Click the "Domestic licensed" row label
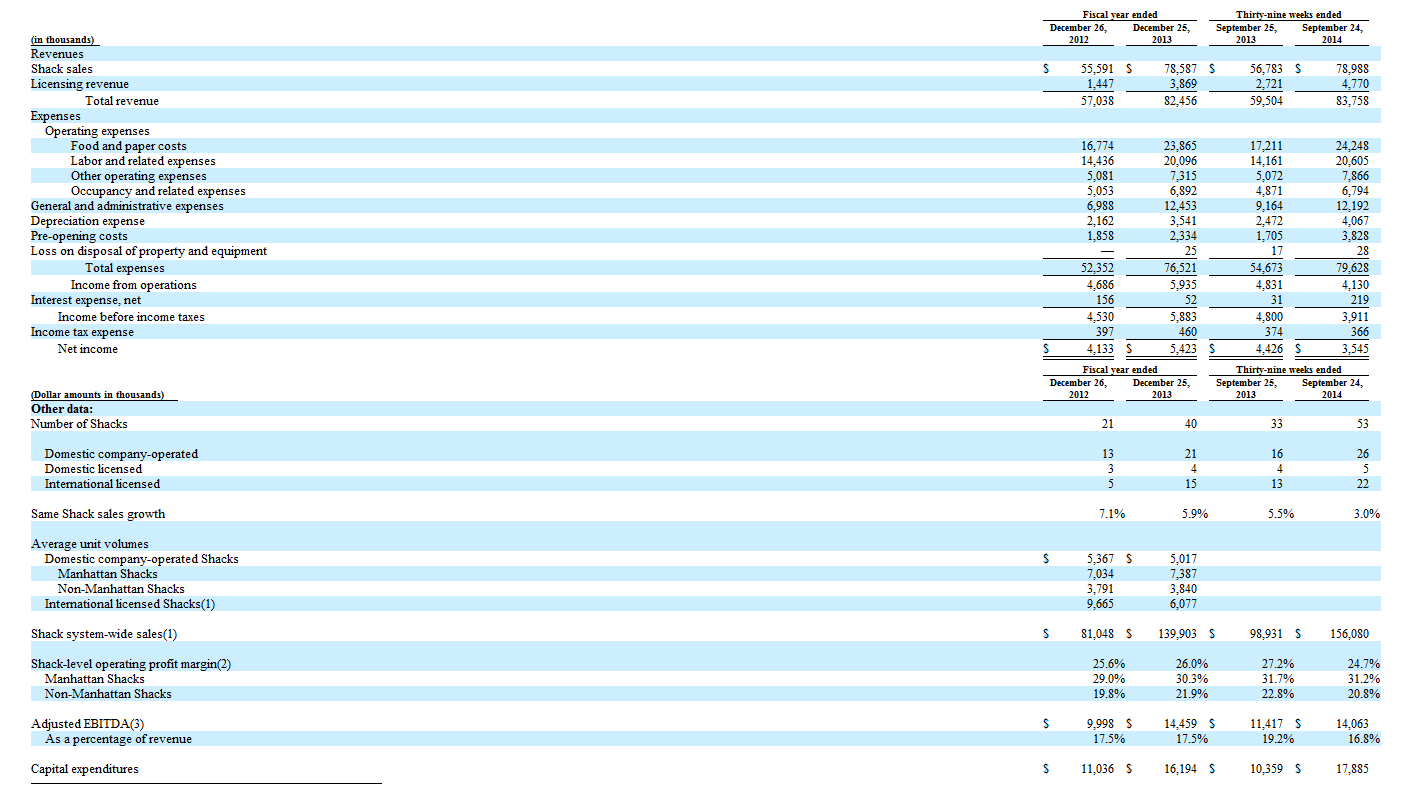1402x799 pixels. pyautogui.click(x=93, y=469)
